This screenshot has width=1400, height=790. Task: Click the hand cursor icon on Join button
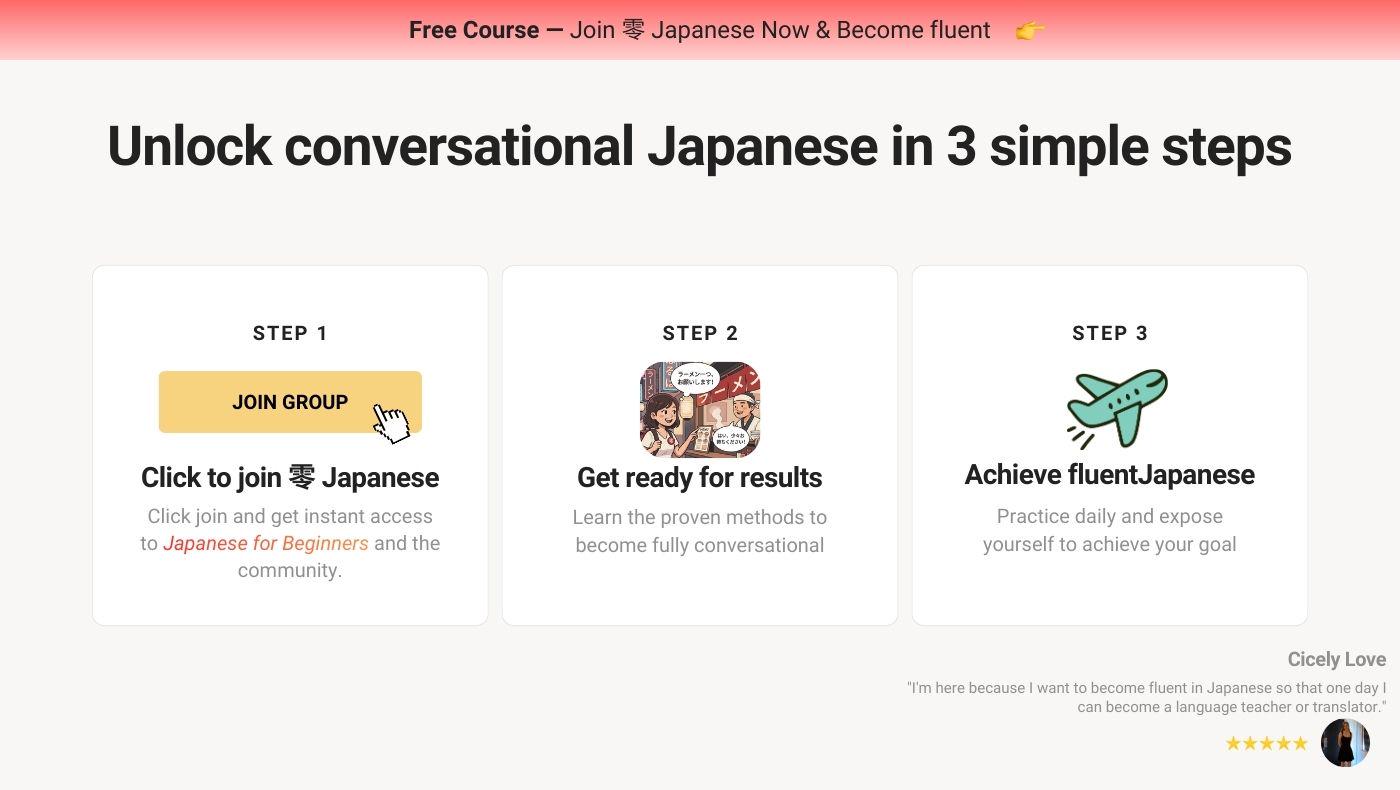[x=391, y=423]
